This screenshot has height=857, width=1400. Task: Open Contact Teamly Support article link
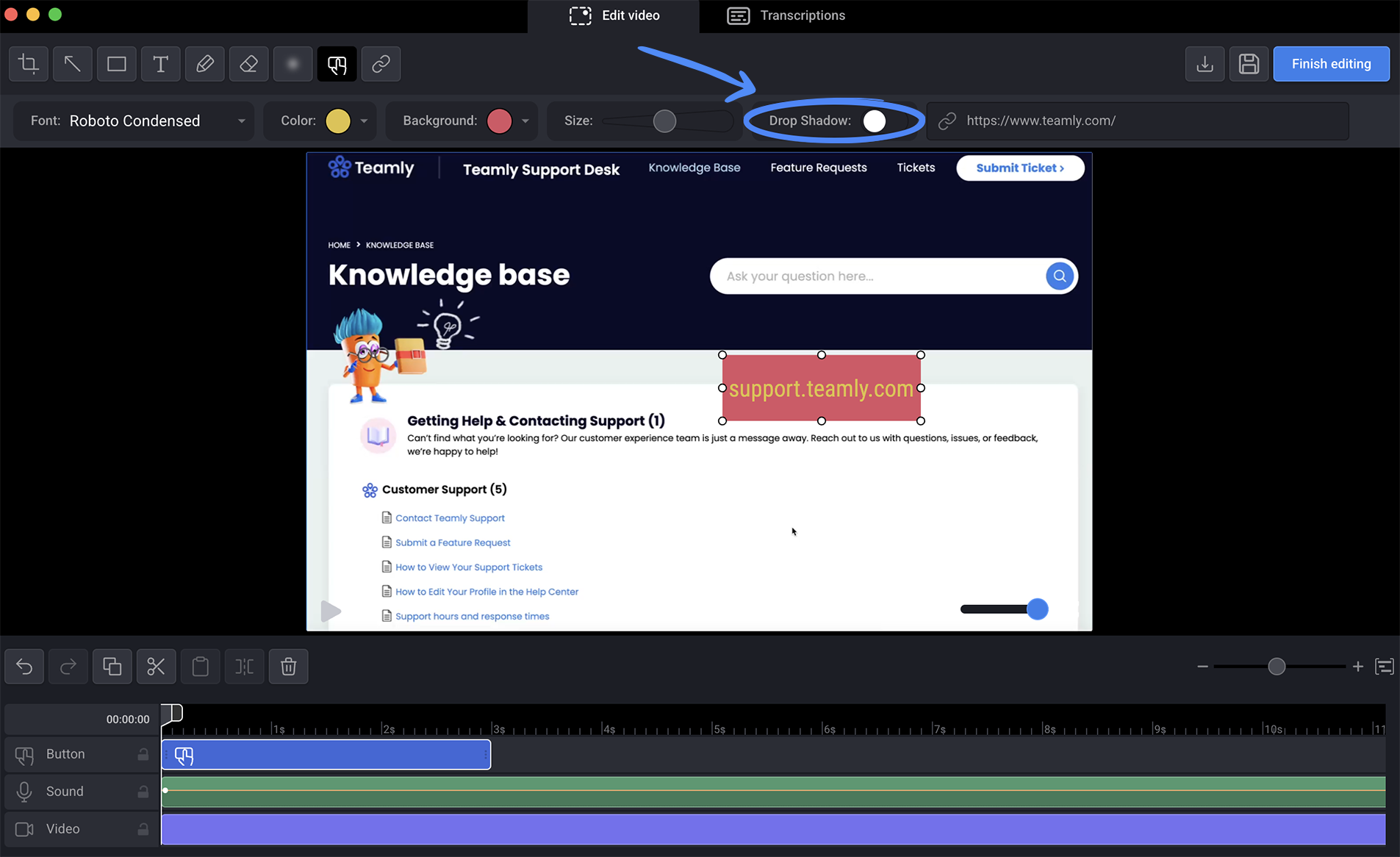[450, 518]
